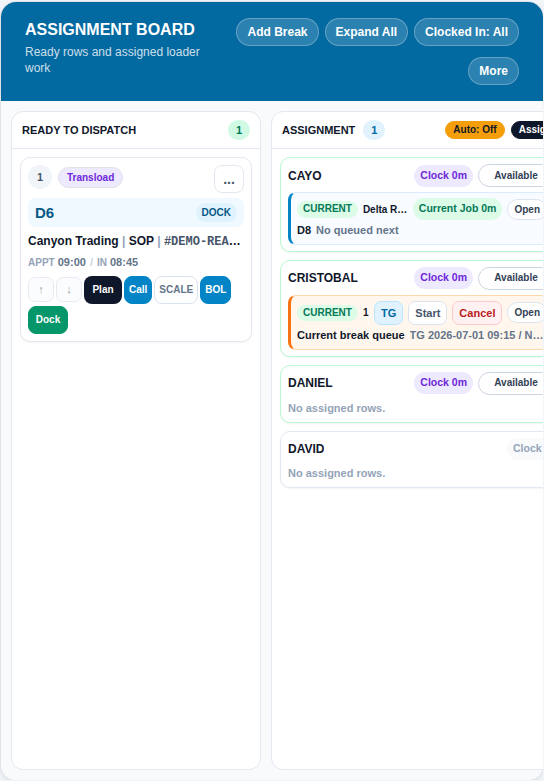Expand all rows with Expand All
The image size is (544, 781).
coord(366,32)
